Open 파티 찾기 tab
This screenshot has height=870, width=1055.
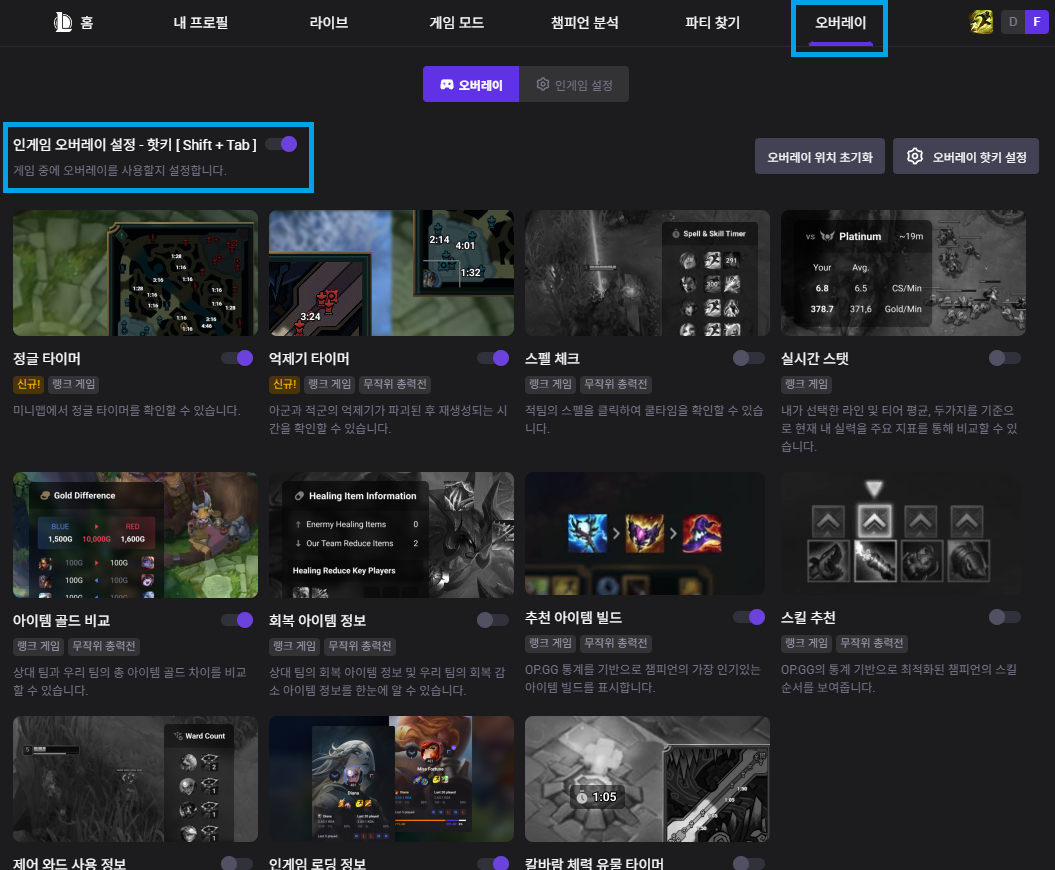[713, 23]
